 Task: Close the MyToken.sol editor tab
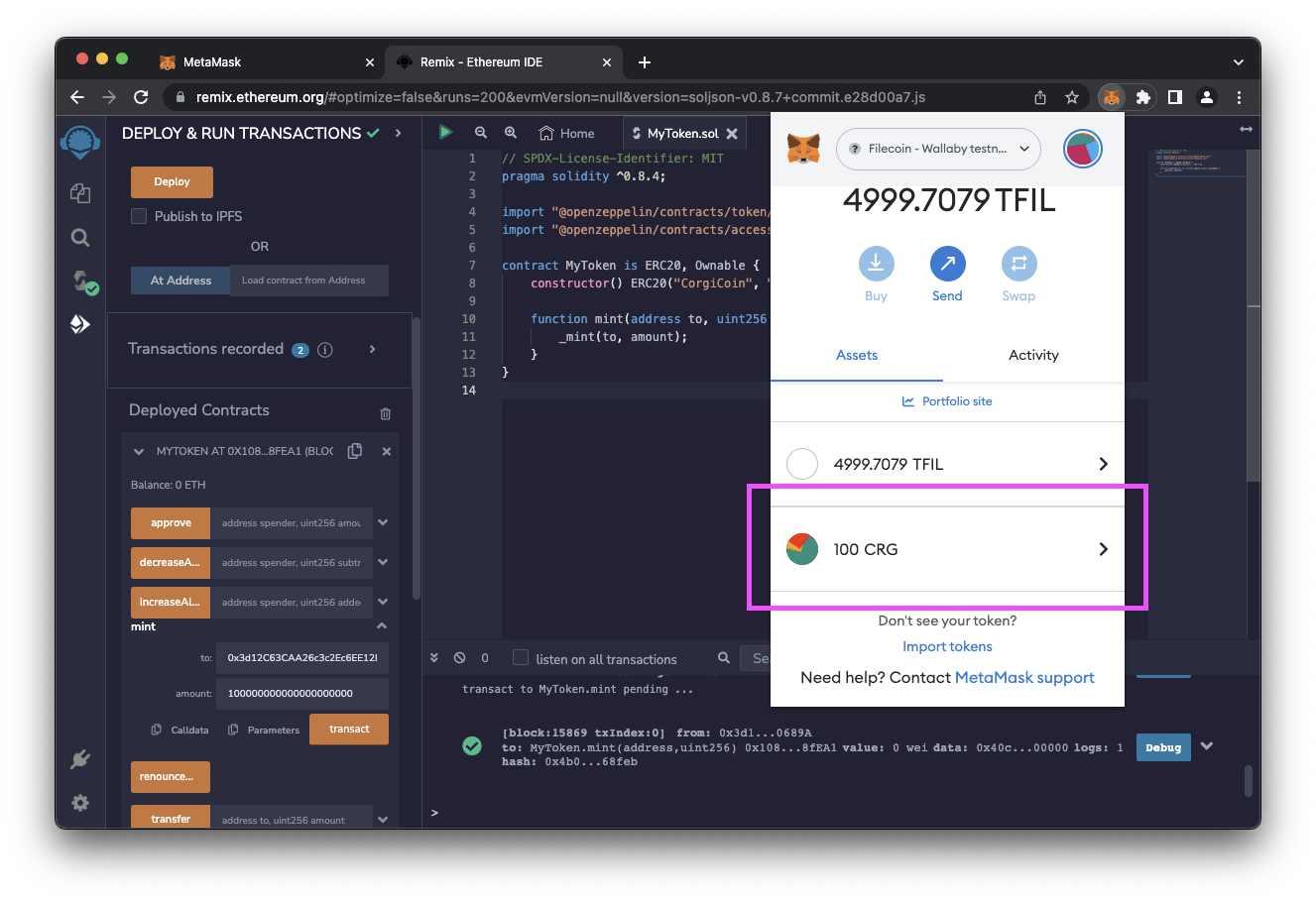732,133
